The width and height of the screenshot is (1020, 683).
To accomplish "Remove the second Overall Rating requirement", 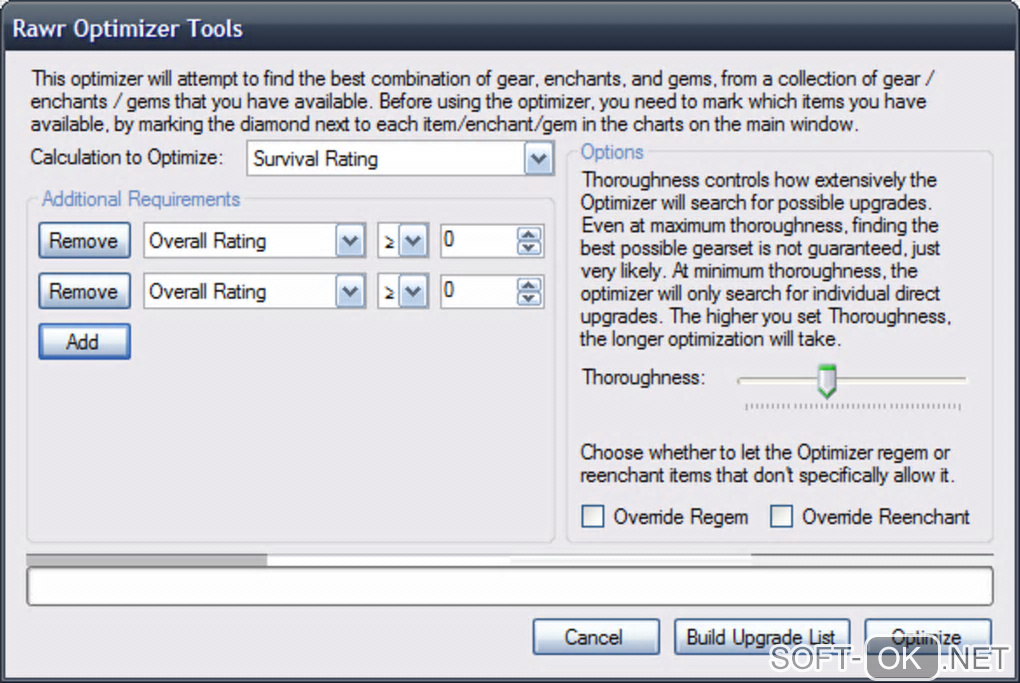I will pyautogui.click(x=84, y=291).
